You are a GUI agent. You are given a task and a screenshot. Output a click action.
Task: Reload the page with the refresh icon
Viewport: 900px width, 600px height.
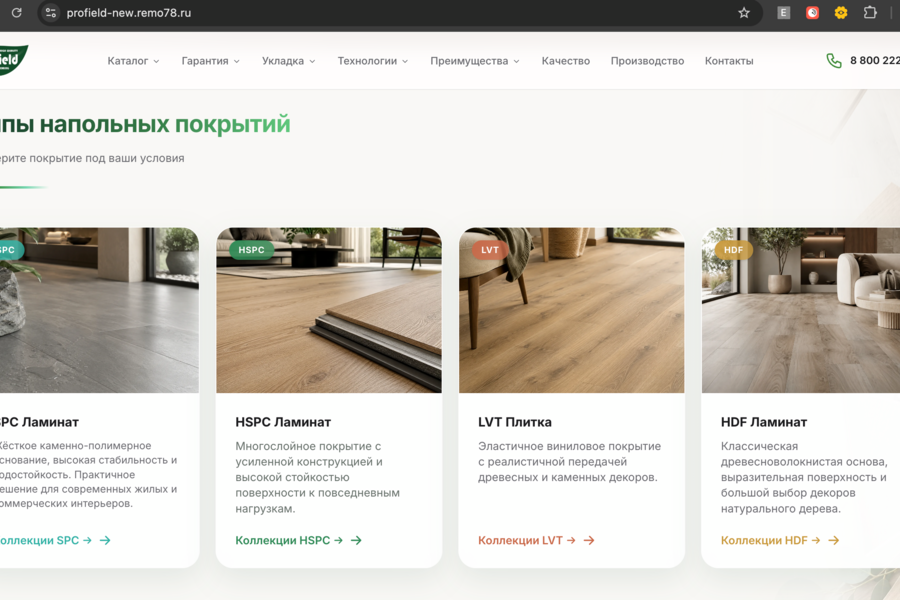(x=17, y=13)
